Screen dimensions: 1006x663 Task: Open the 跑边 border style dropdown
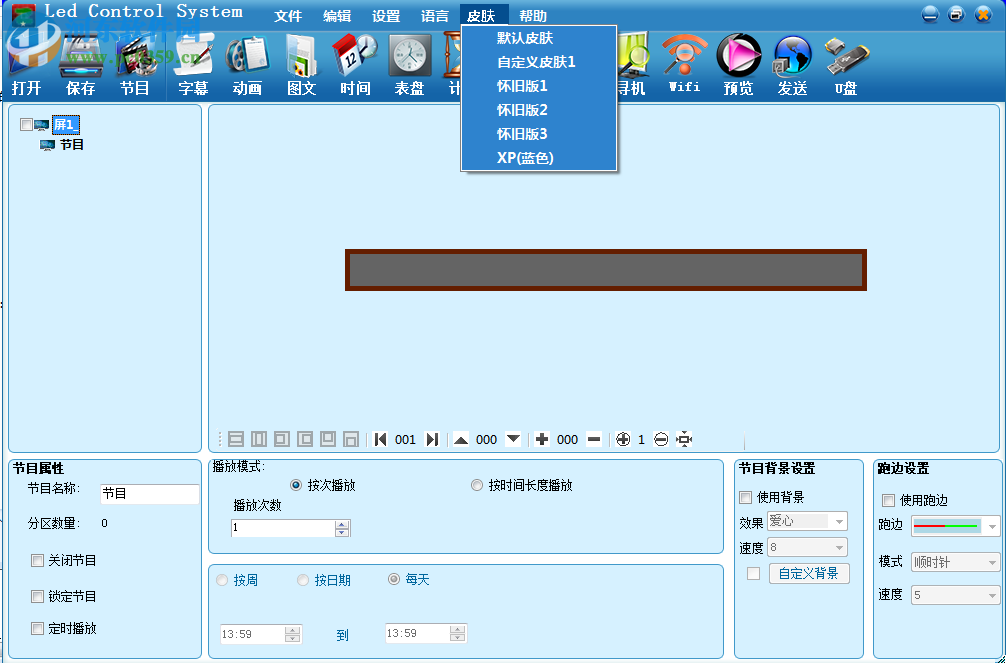pyautogui.click(x=955, y=526)
